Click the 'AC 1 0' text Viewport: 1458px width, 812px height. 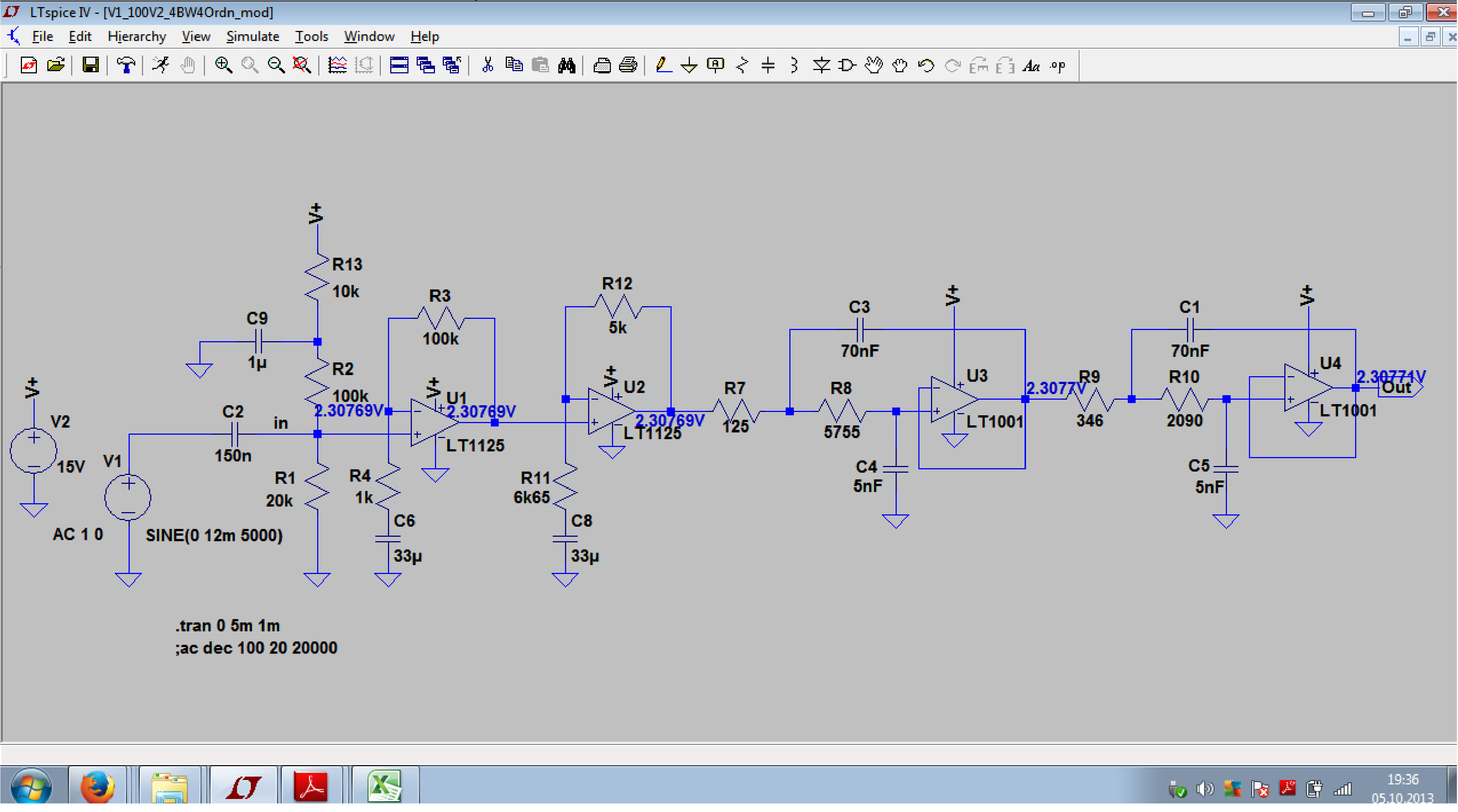78,534
